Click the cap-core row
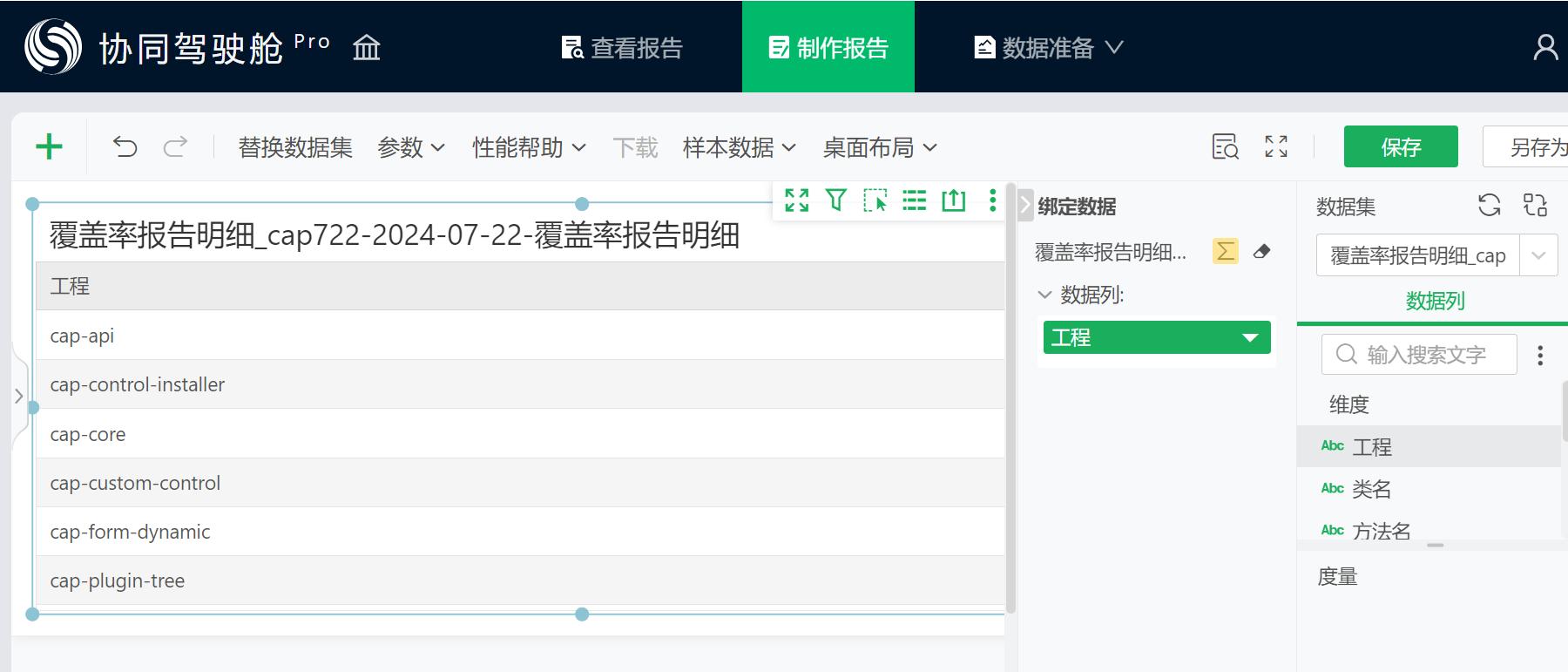Image resolution: width=1568 pixels, height=672 pixels. [x=520, y=434]
